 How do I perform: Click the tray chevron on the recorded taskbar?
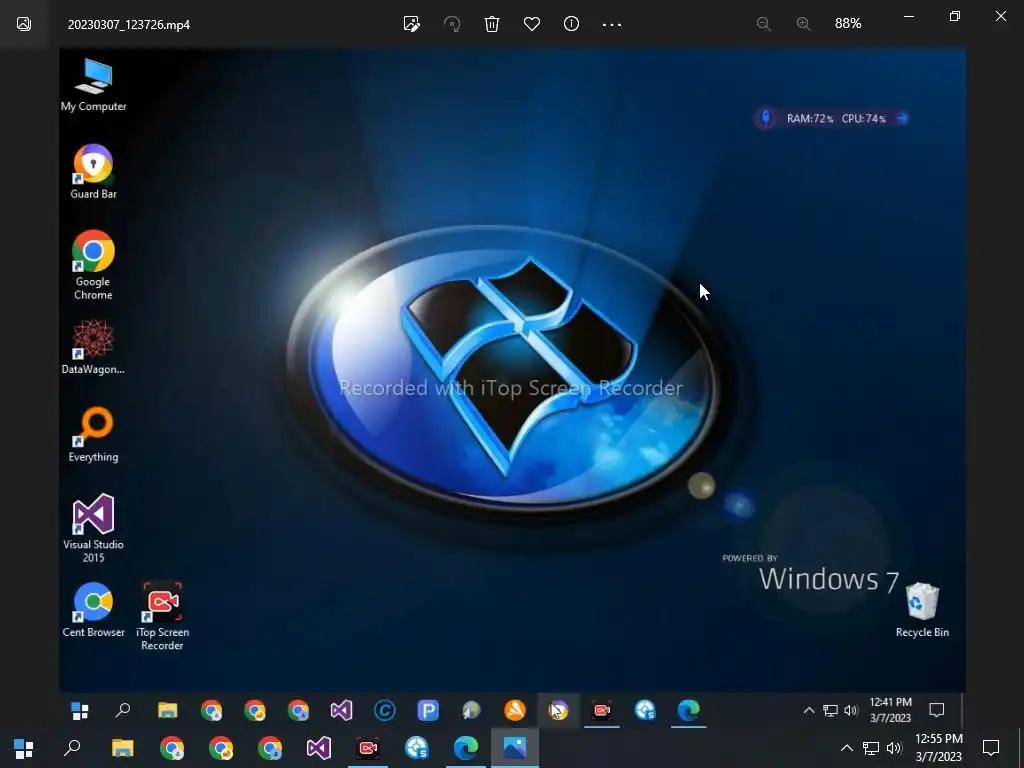pos(808,711)
